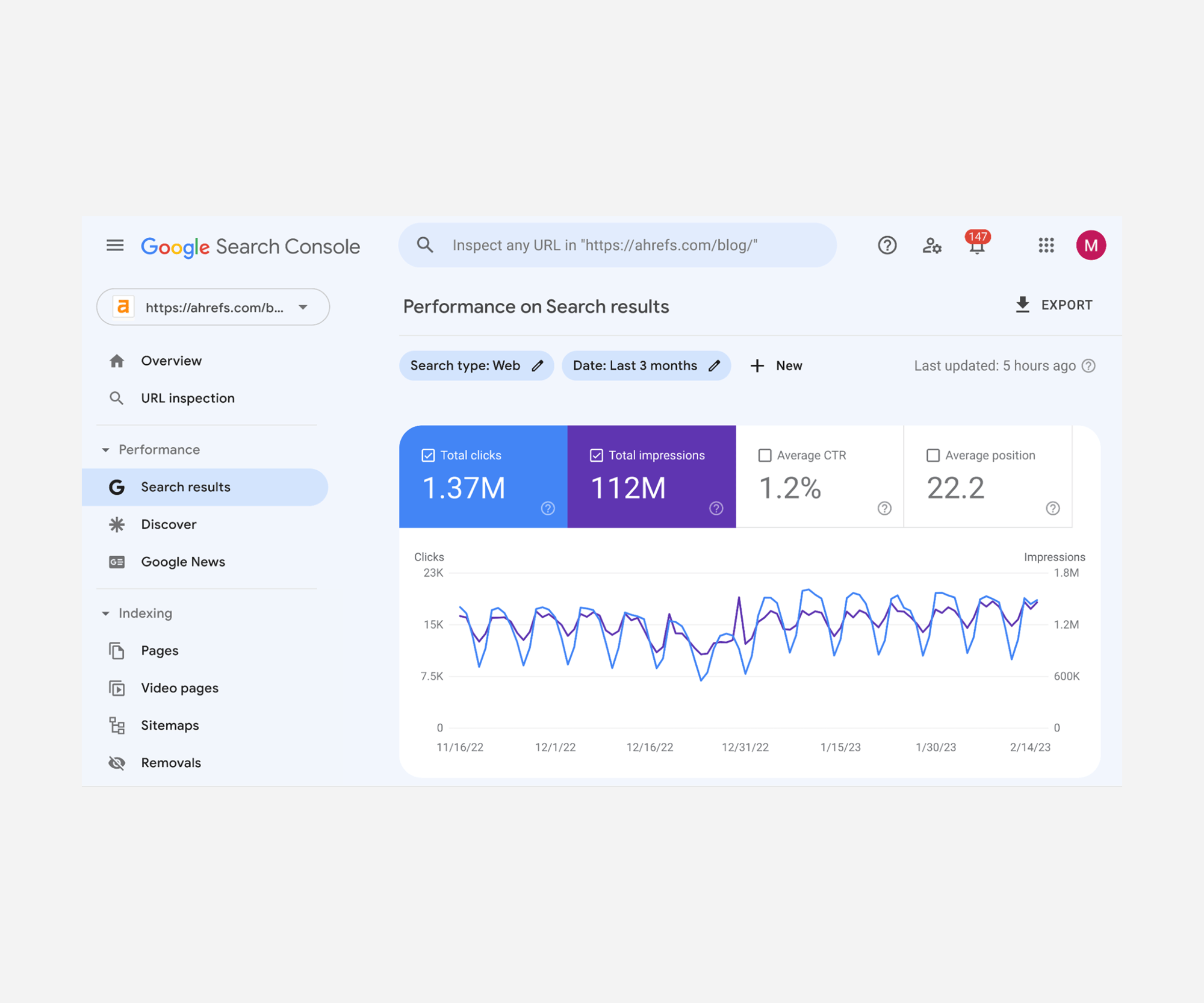Open user settings and permissions icon
The width and height of the screenshot is (1204, 1003).
coord(931,246)
